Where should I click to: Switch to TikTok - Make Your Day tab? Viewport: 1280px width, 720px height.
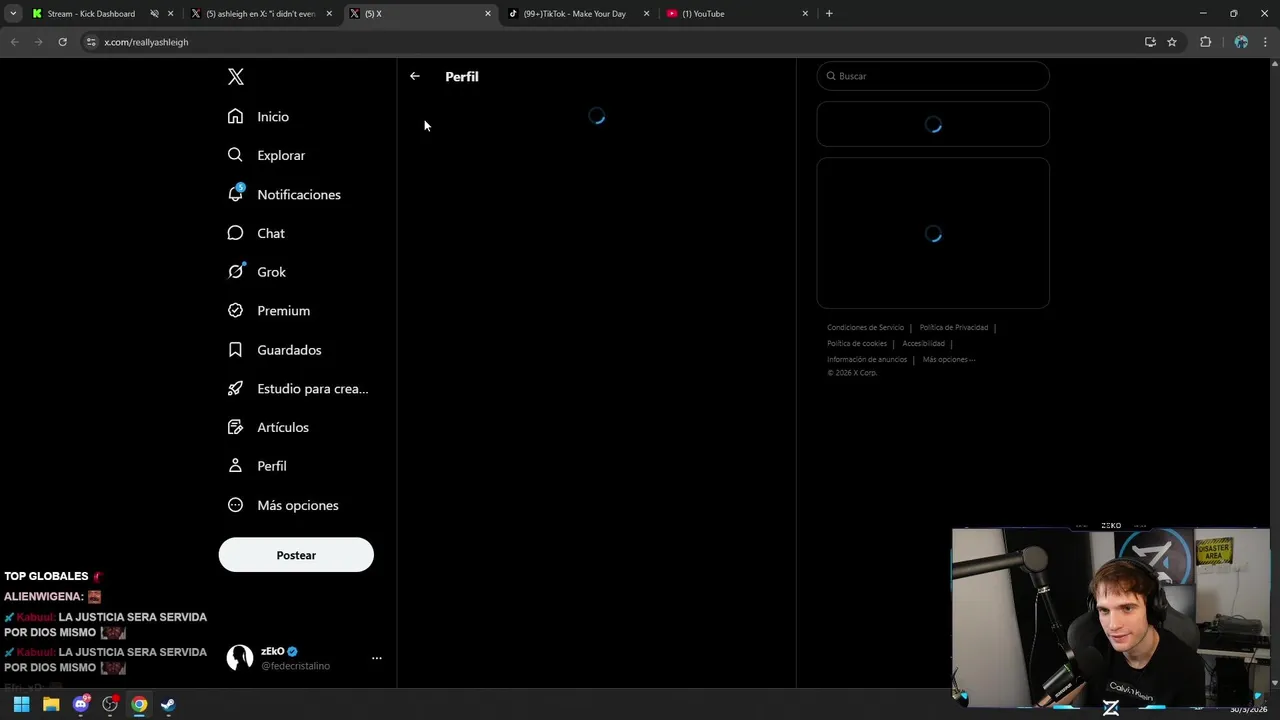(574, 14)
